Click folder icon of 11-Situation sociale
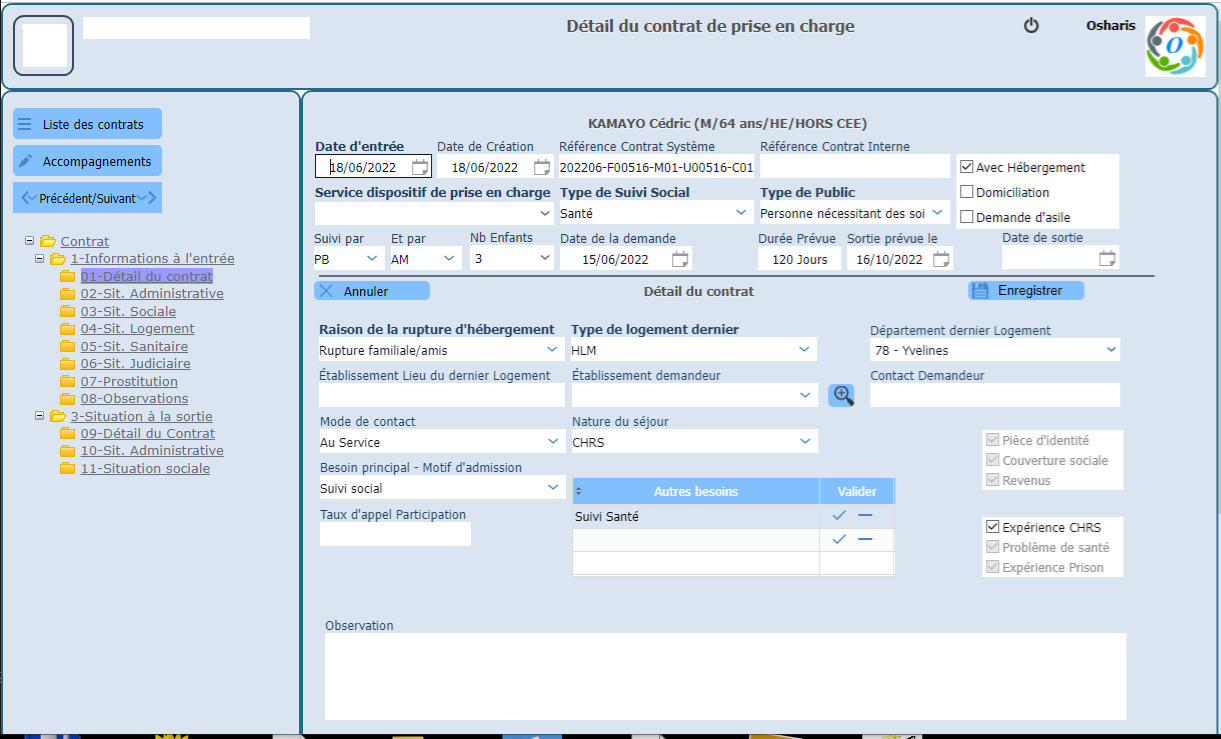 pos(68,468)
